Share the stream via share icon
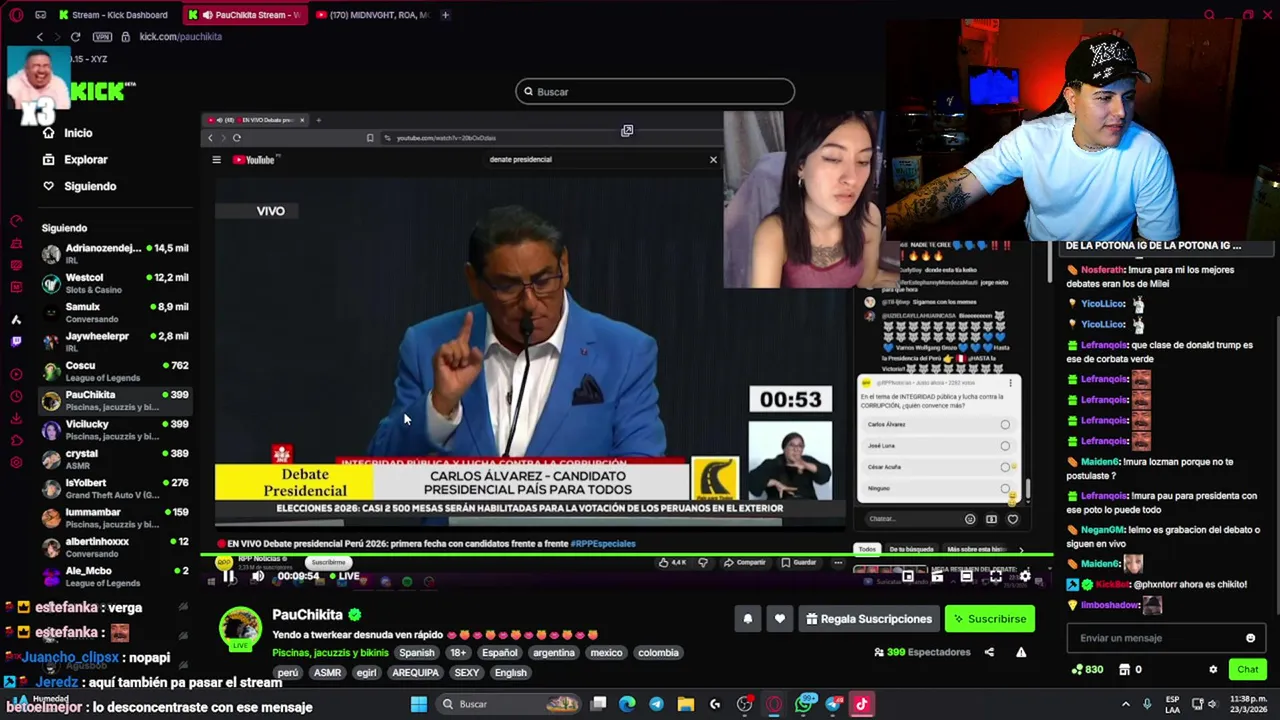 point(989,652)
